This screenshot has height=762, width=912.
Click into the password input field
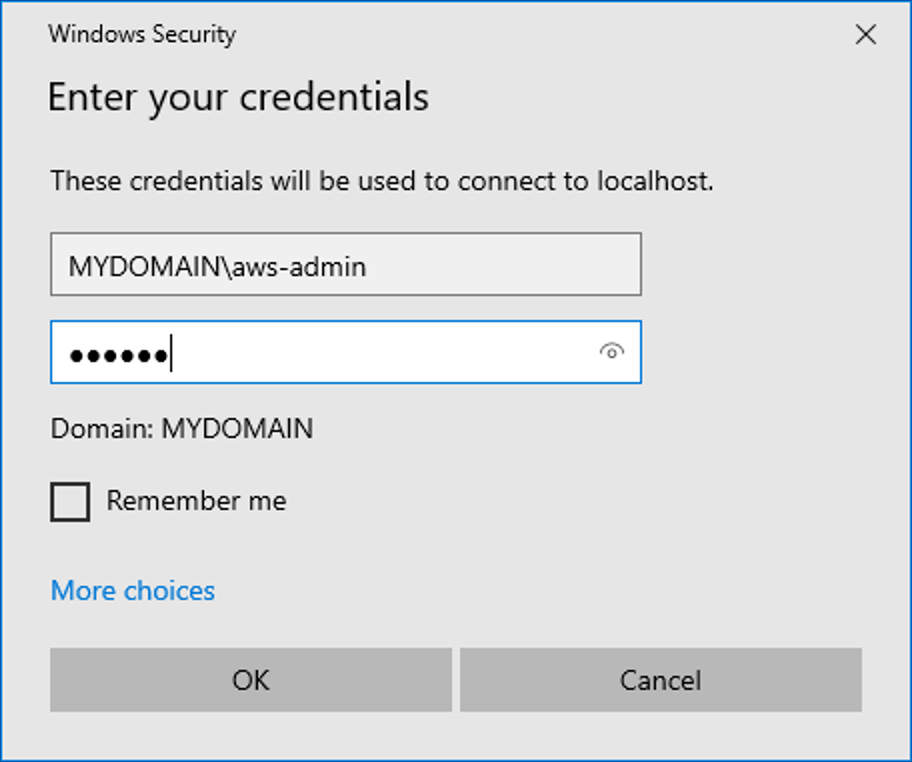pos(380,352)
